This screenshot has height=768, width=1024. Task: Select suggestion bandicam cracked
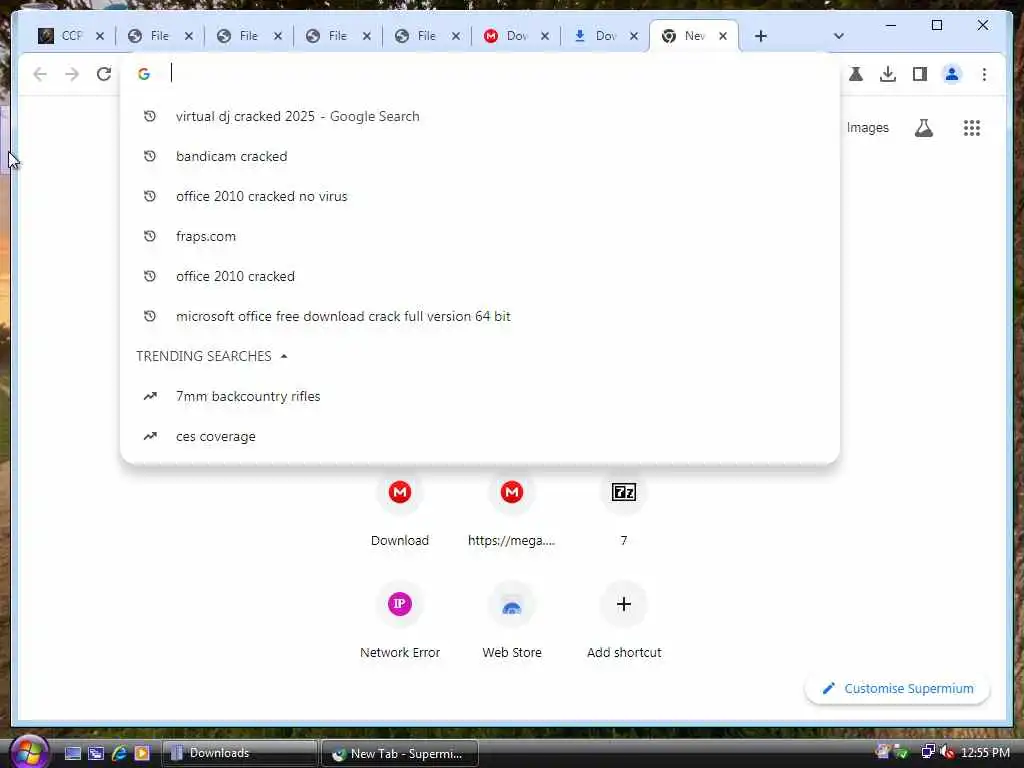(480, 156)
